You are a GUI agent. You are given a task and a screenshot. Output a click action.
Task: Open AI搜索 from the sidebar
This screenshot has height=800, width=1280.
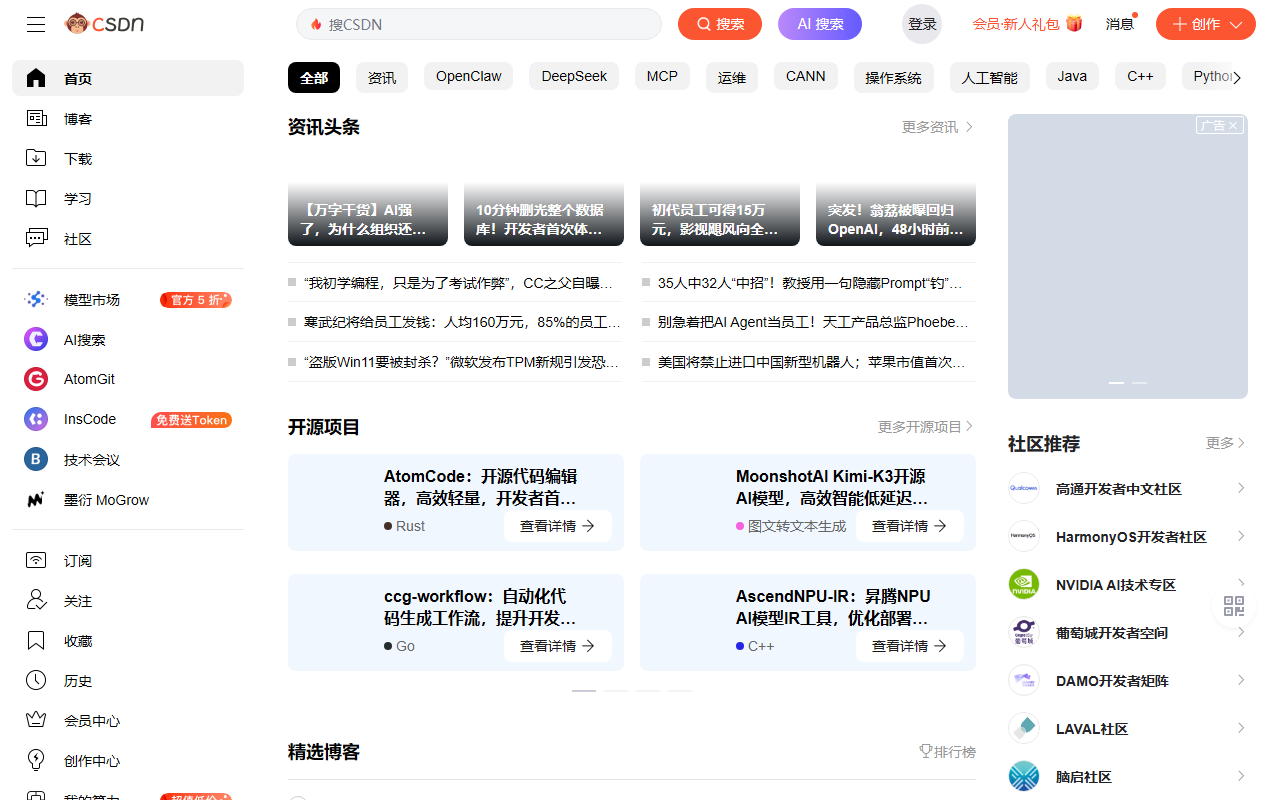tap(128, 340)
